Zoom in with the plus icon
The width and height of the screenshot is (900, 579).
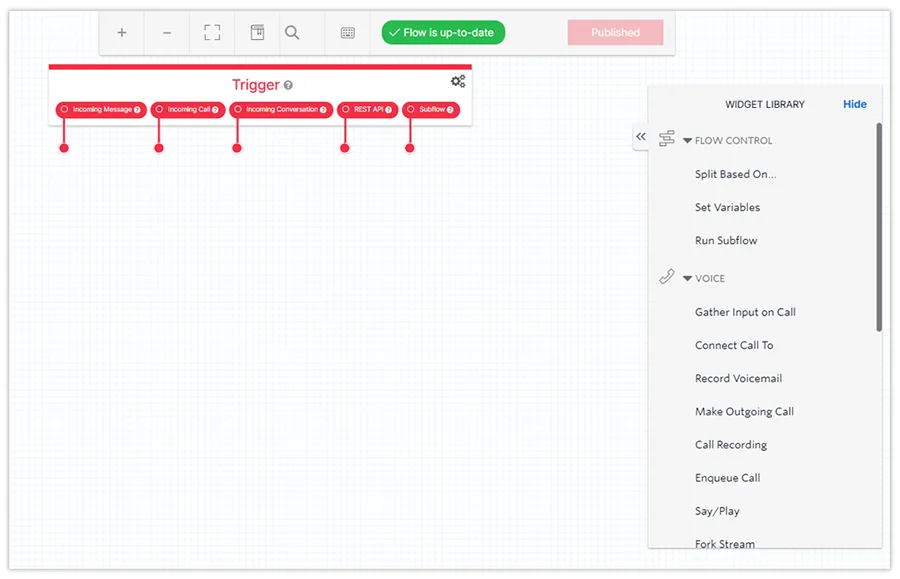(122, 33)
